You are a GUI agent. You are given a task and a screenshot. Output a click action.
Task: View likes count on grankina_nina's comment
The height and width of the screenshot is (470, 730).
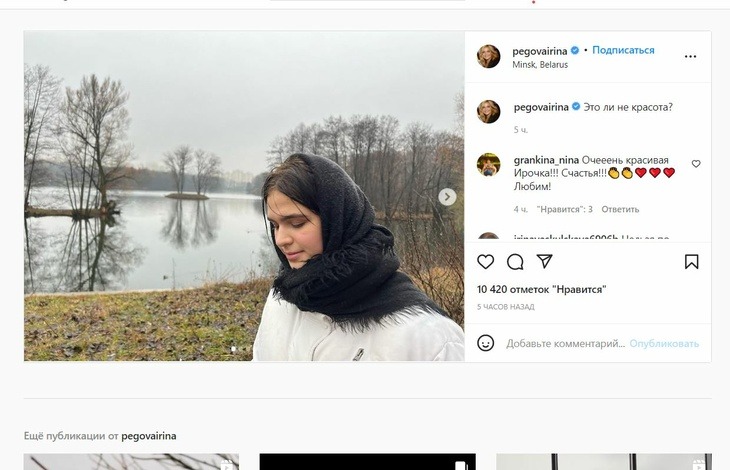[565, 210]
